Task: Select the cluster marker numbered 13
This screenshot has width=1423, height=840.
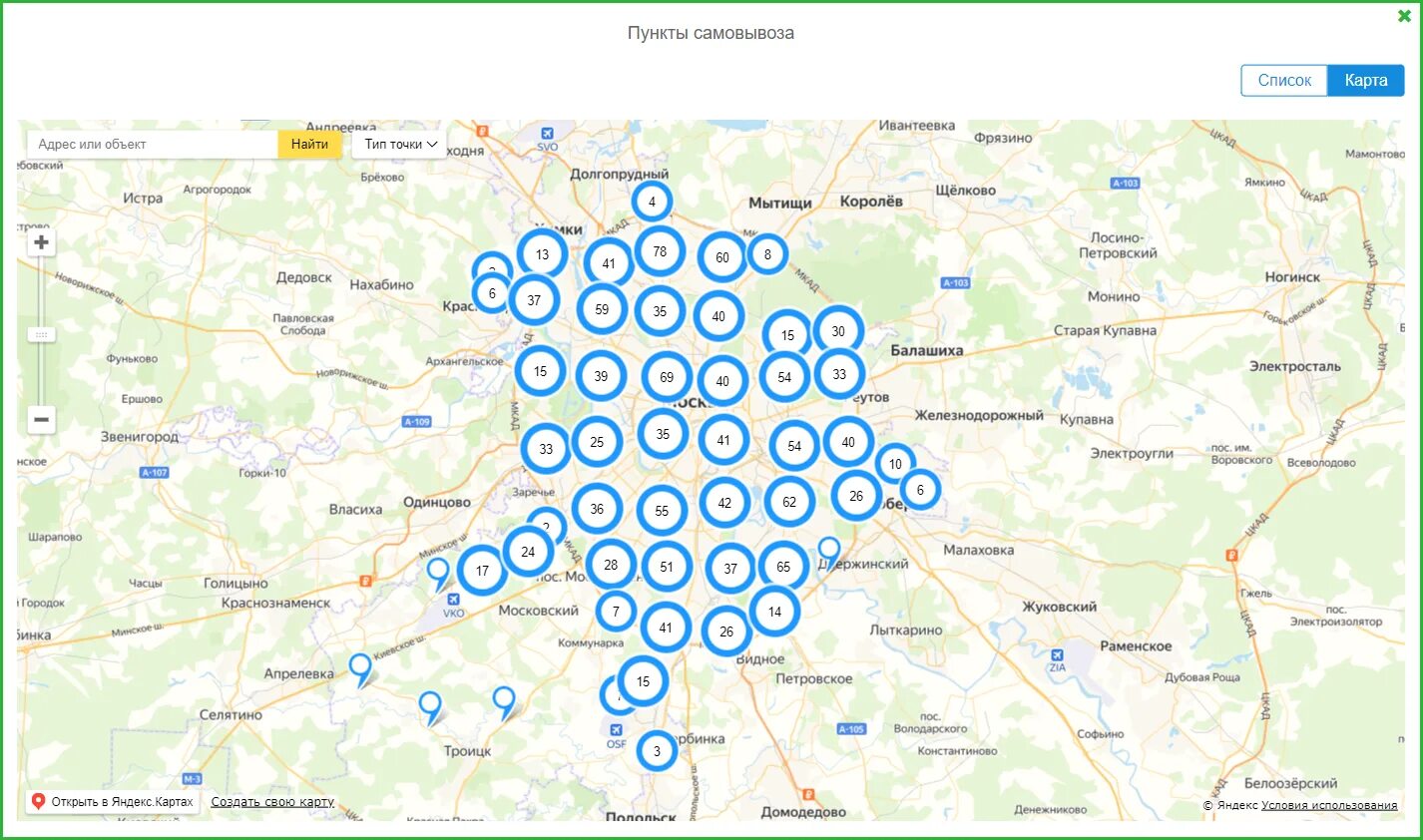Action: point(542,254)
